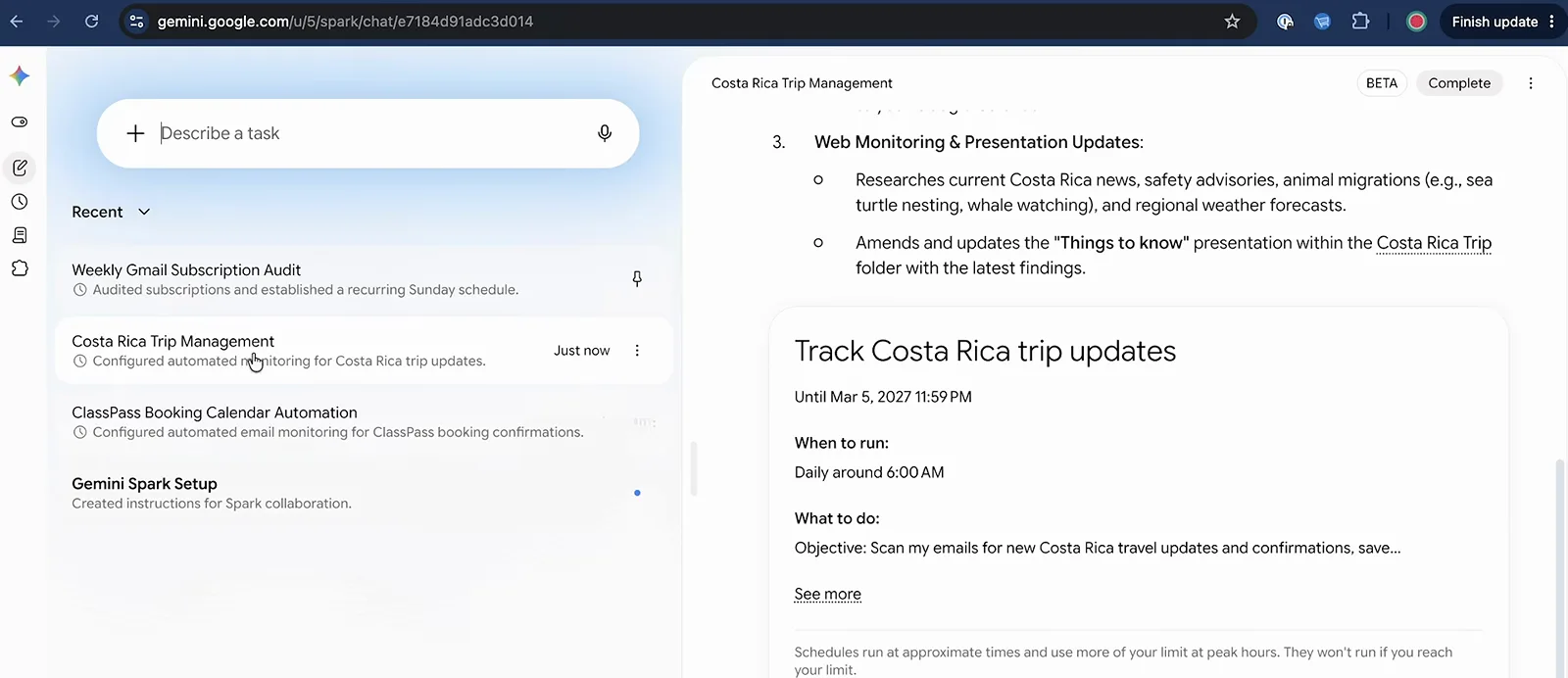This screenshot has height=678, width=1568.
Task: Click the clock icon under Weekly Gmail Subscription Audit
Action: 80,290
